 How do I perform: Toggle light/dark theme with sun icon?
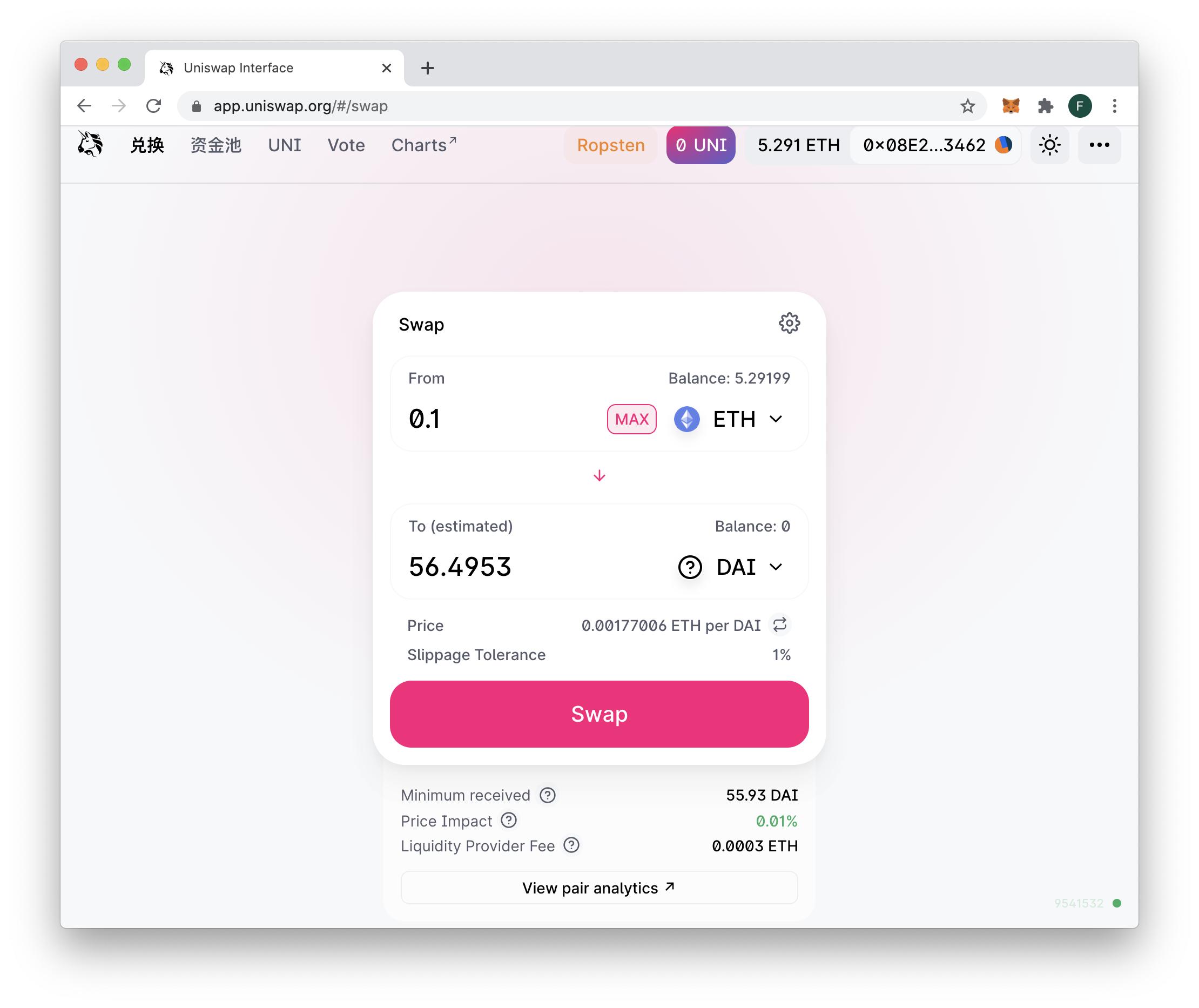1049,145
